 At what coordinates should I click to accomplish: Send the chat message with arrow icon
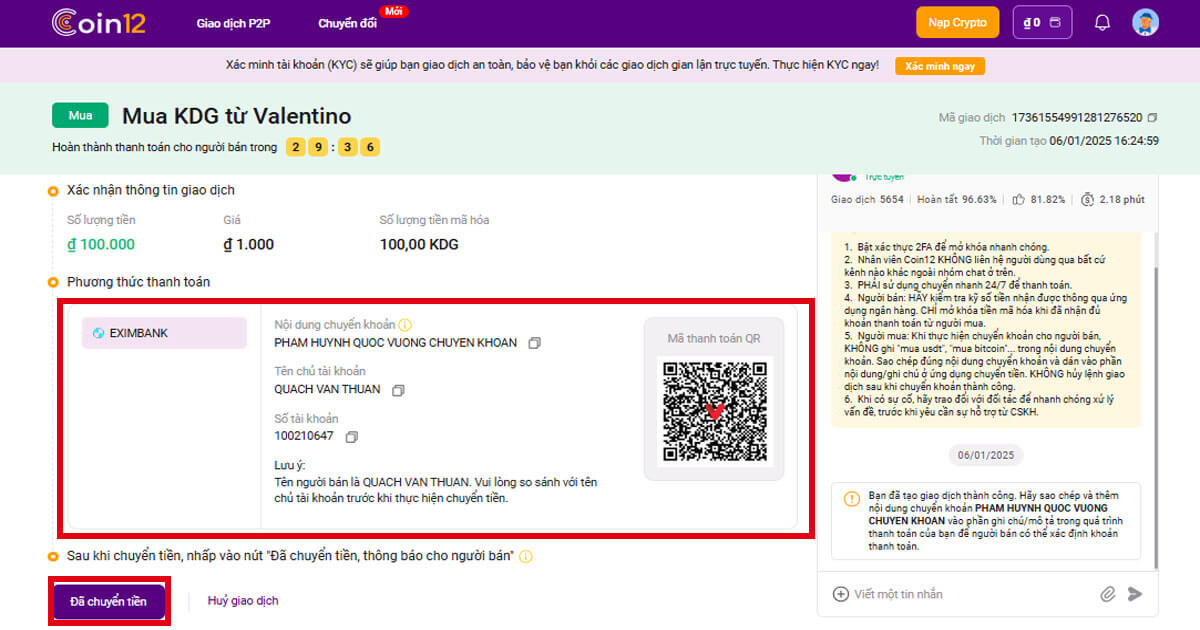pyautogui.click(x=1134, y=594)
